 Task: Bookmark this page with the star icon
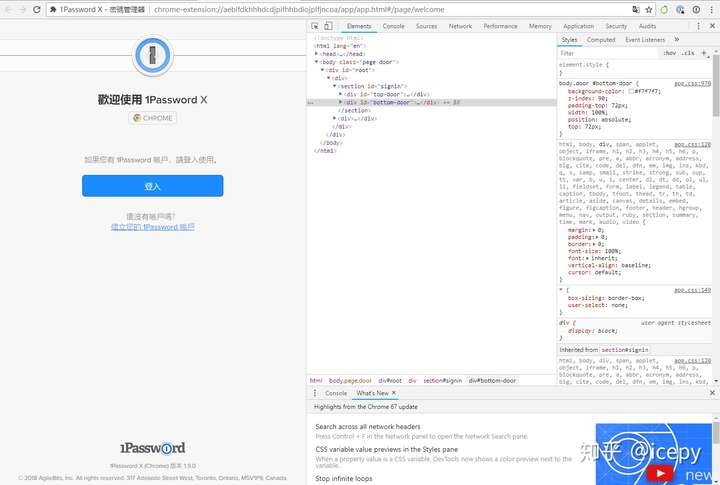click(648, 10)
